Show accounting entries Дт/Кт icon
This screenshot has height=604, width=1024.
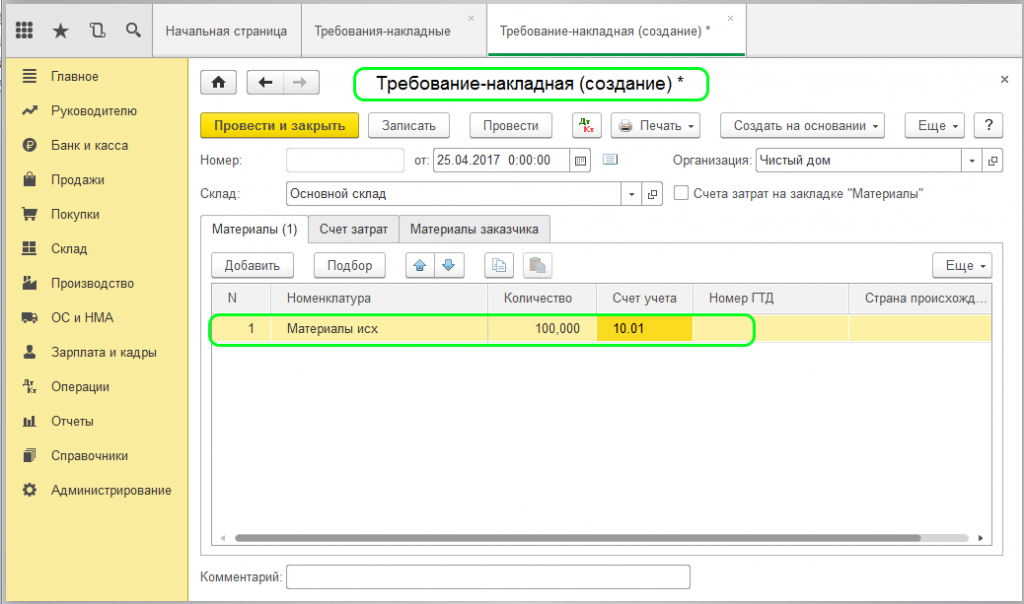[587, 125]
